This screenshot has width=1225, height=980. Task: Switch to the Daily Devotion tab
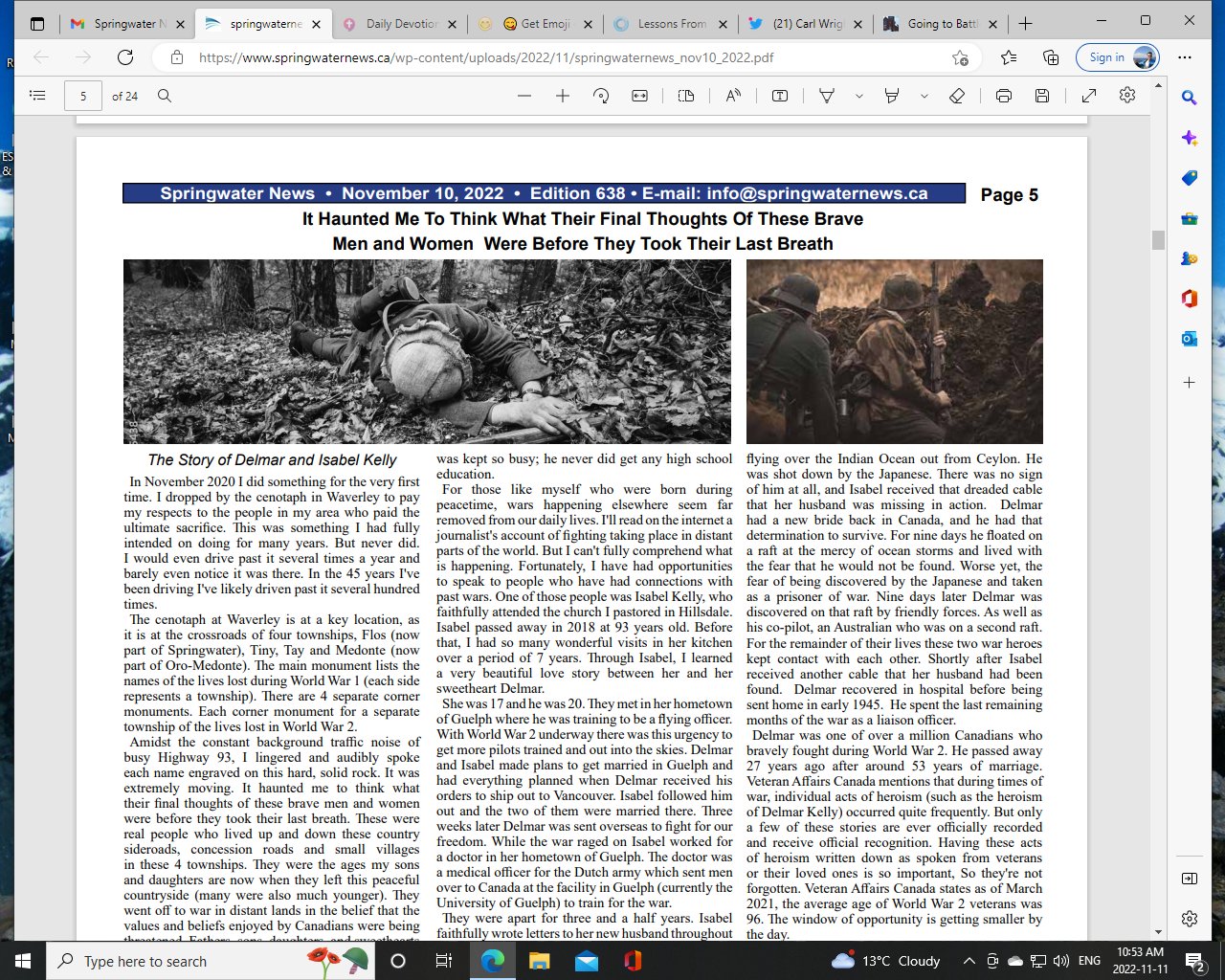tap(400, 24)
